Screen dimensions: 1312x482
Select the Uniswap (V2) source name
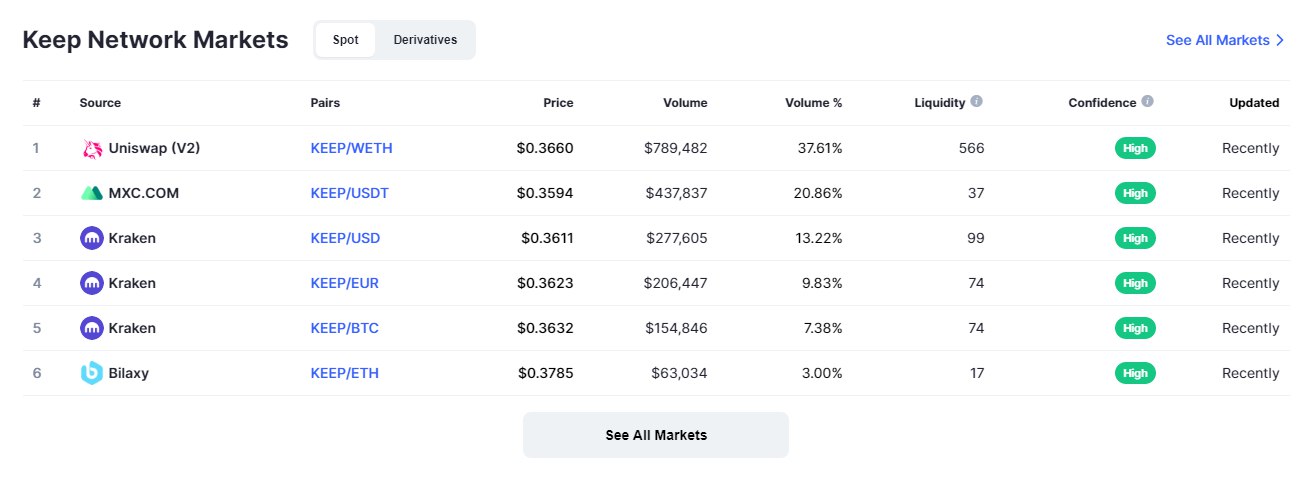click(154, 148)
